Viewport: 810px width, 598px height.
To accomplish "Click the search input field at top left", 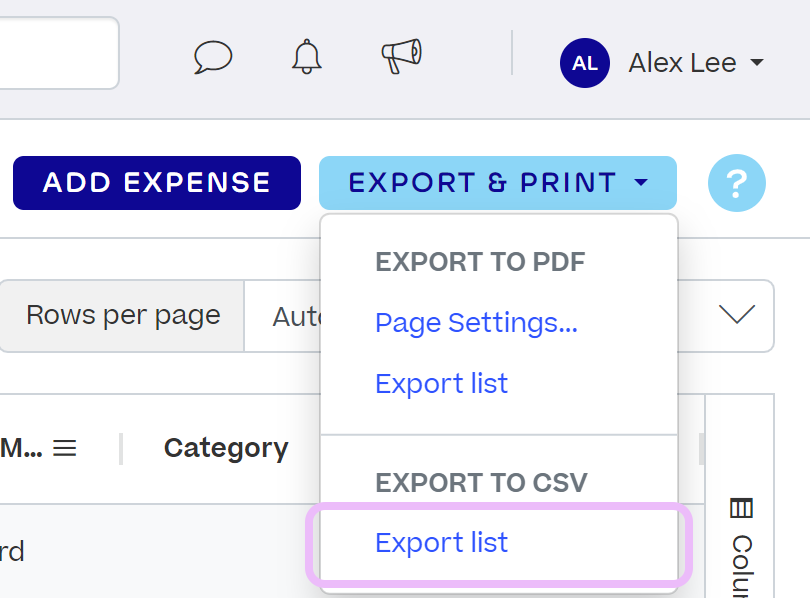I will [59, 53].
